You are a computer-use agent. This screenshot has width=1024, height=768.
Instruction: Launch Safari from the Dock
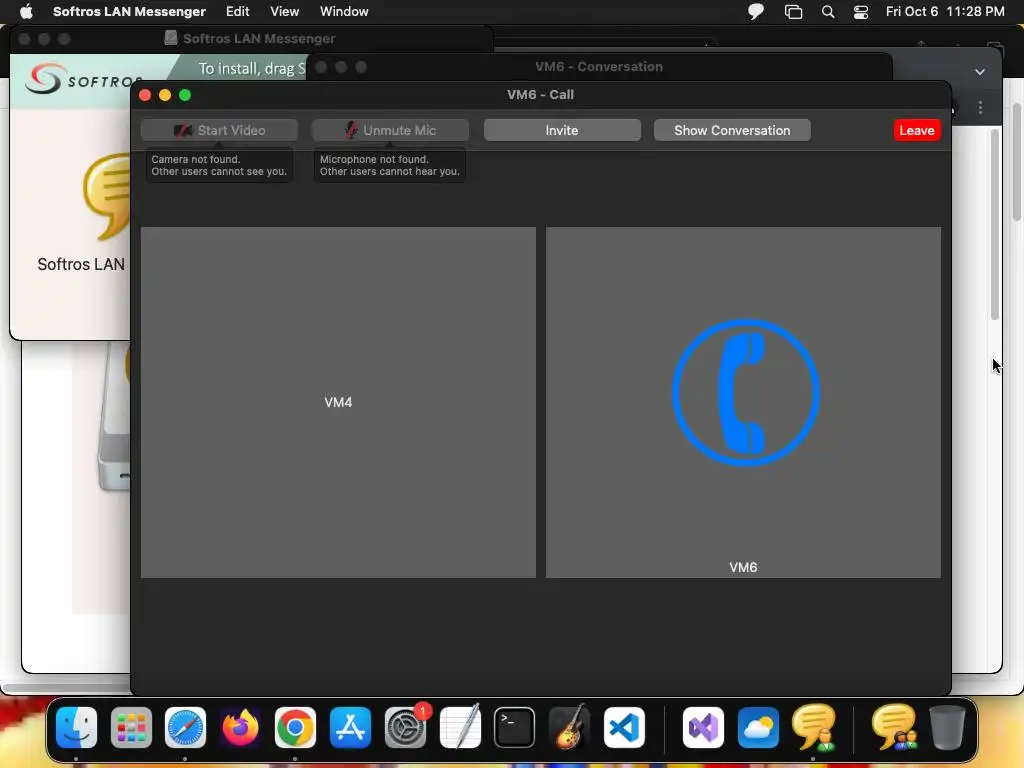click(185, 727)
